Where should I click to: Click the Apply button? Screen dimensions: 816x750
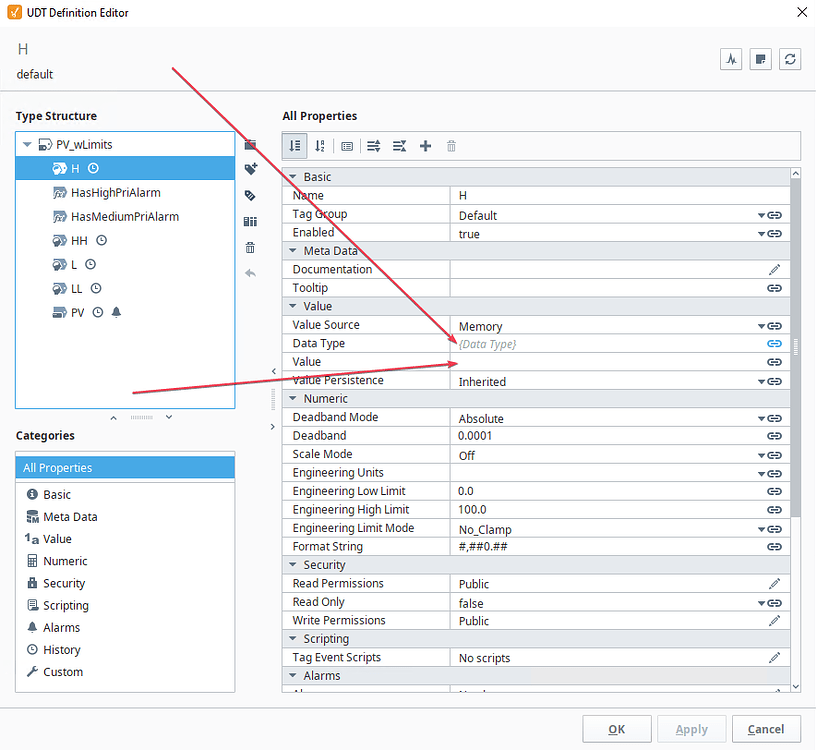[691, 729]
